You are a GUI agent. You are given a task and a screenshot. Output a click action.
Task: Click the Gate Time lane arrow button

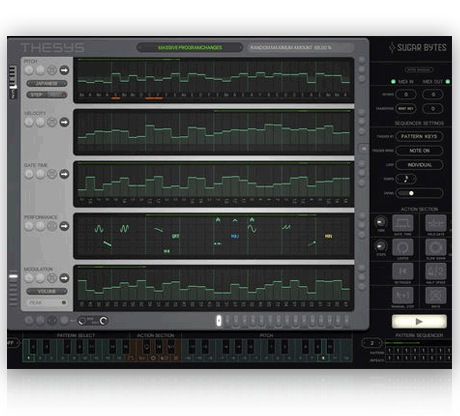pyautogui.click(x=64, y=174)
